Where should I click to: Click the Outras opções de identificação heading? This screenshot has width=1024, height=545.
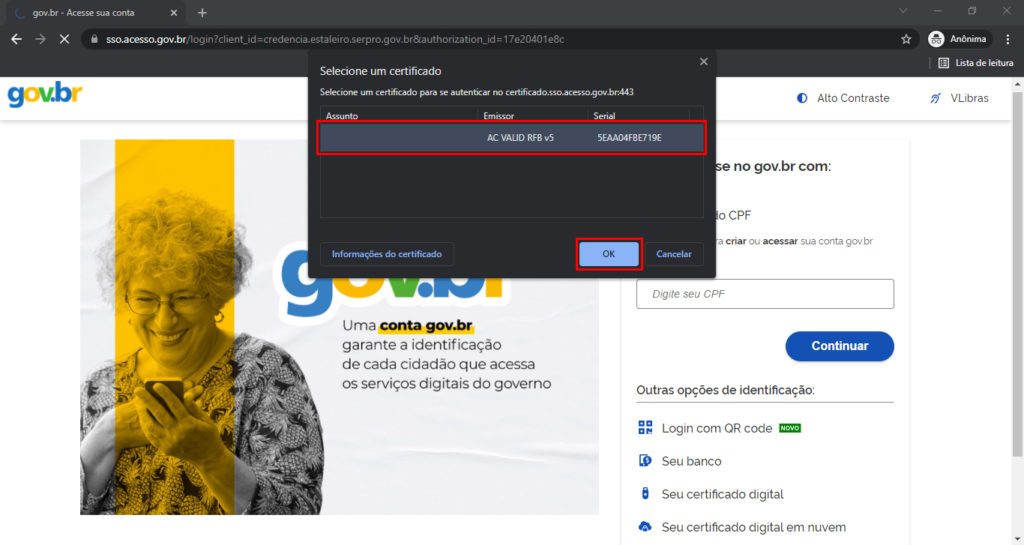[725, 390]
